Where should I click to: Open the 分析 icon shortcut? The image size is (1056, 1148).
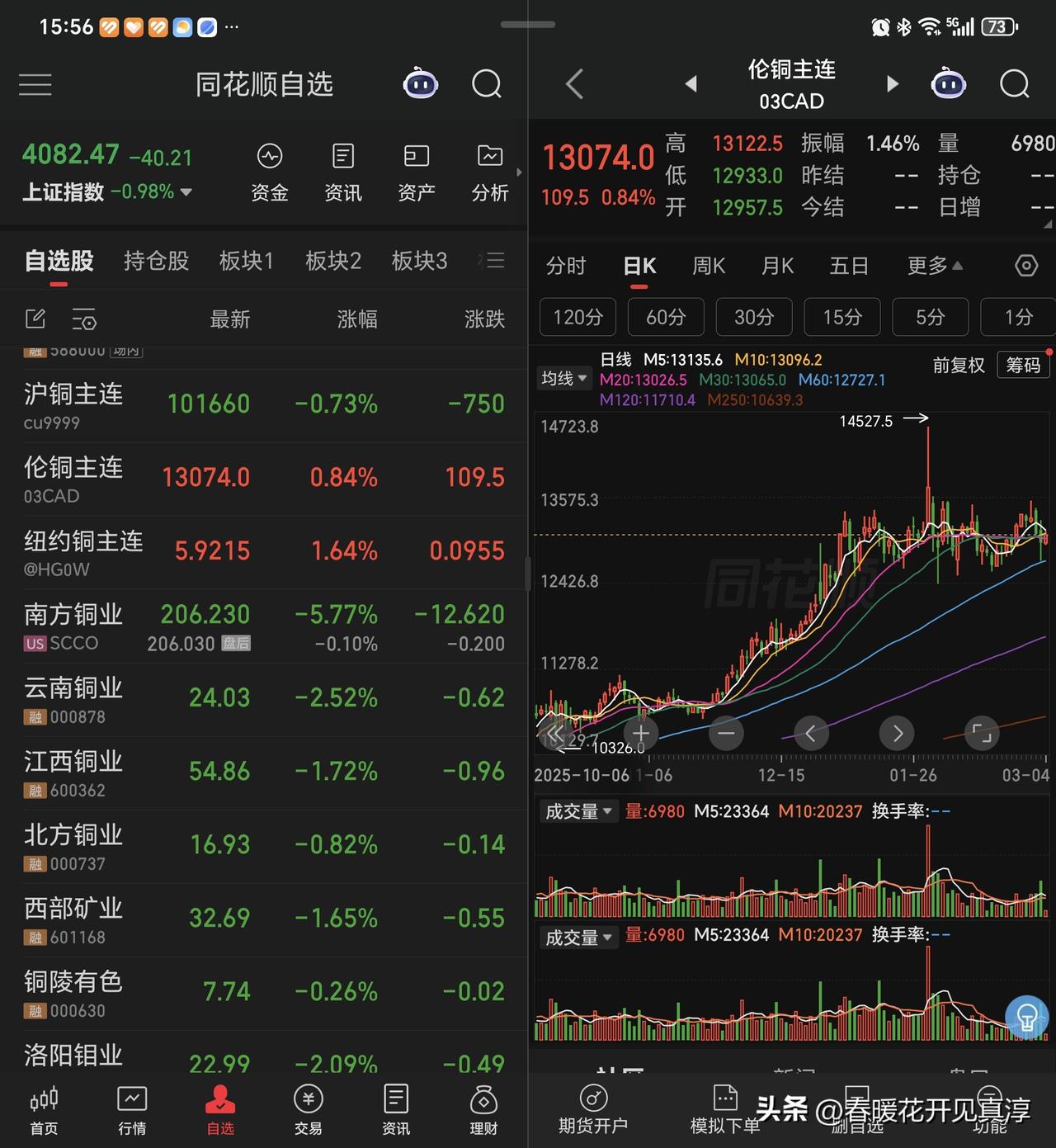click(489, 173)
